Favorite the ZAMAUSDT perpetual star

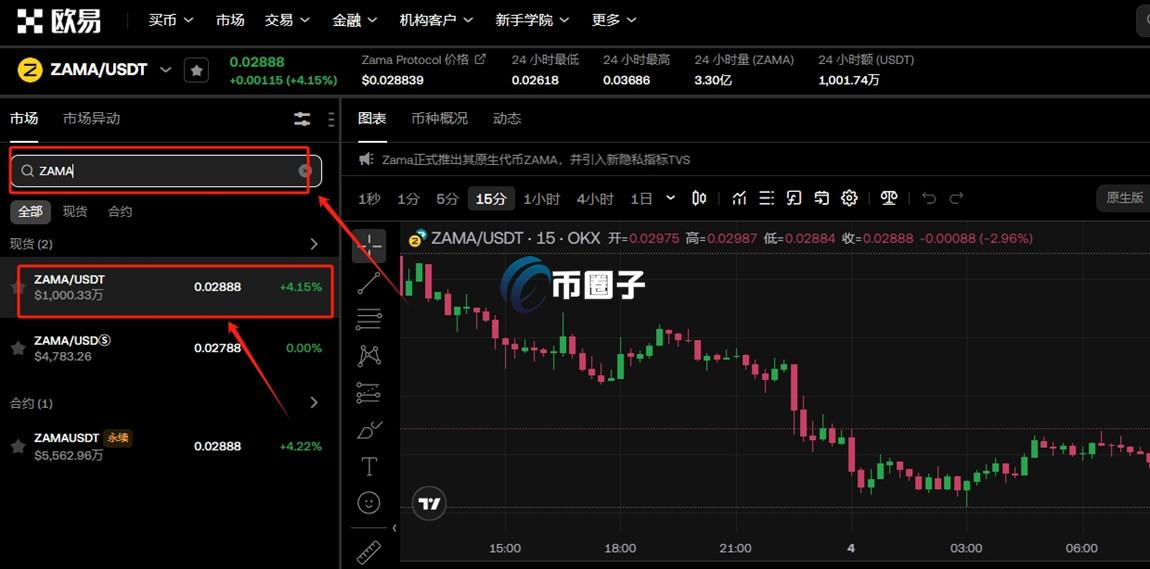(18, 447)
